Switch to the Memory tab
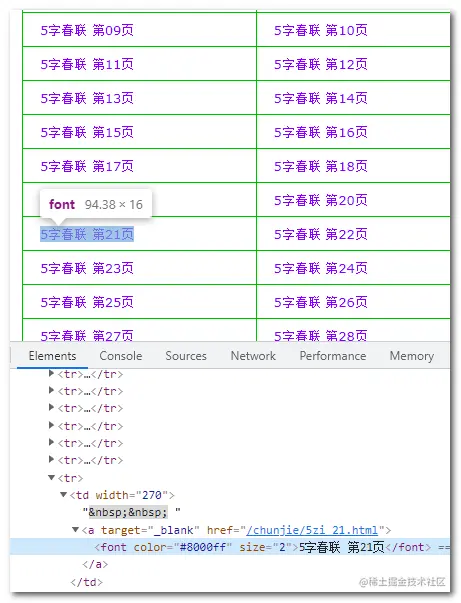 click(412, 356)
